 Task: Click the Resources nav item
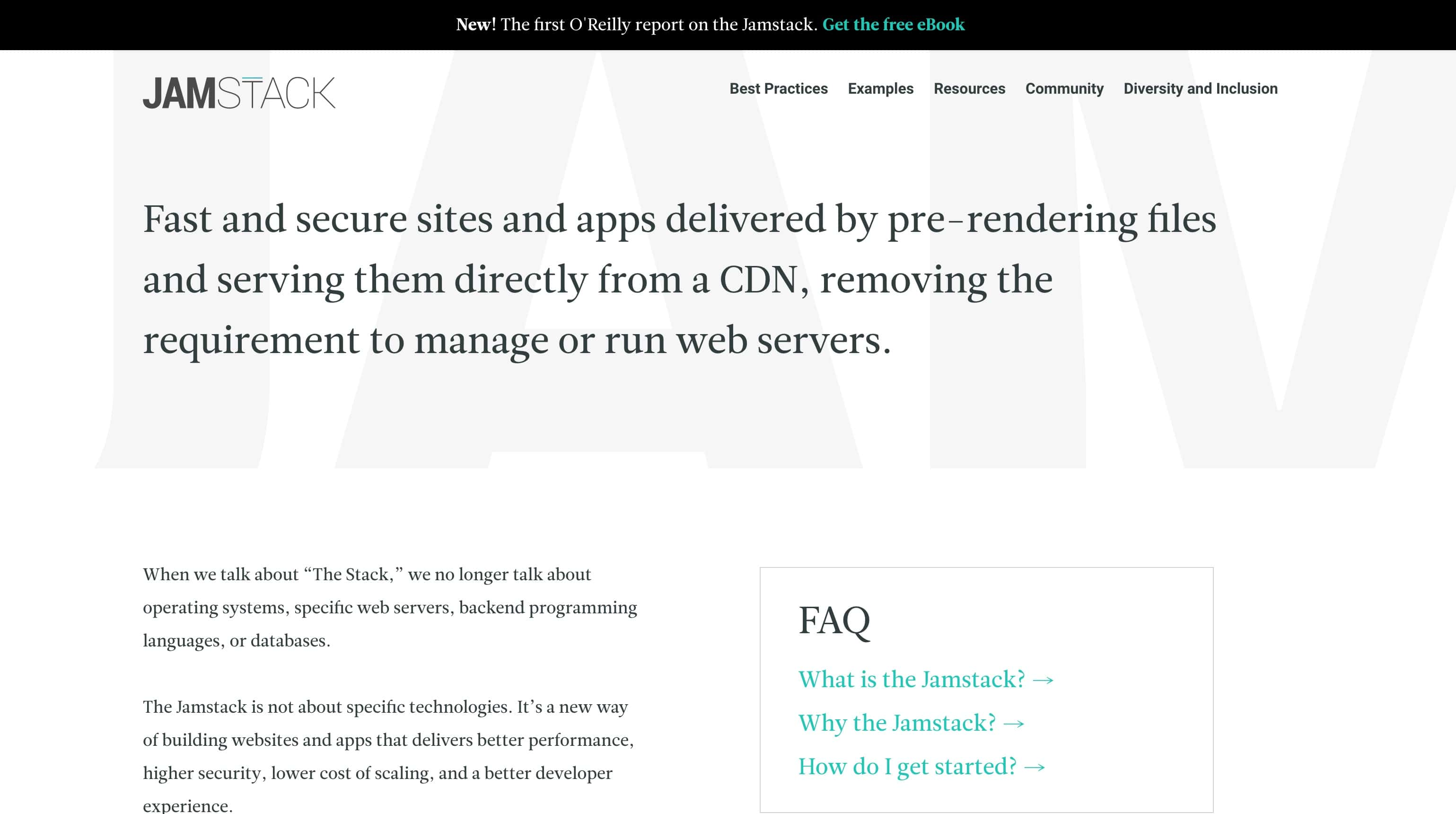[x=969, y=88]
